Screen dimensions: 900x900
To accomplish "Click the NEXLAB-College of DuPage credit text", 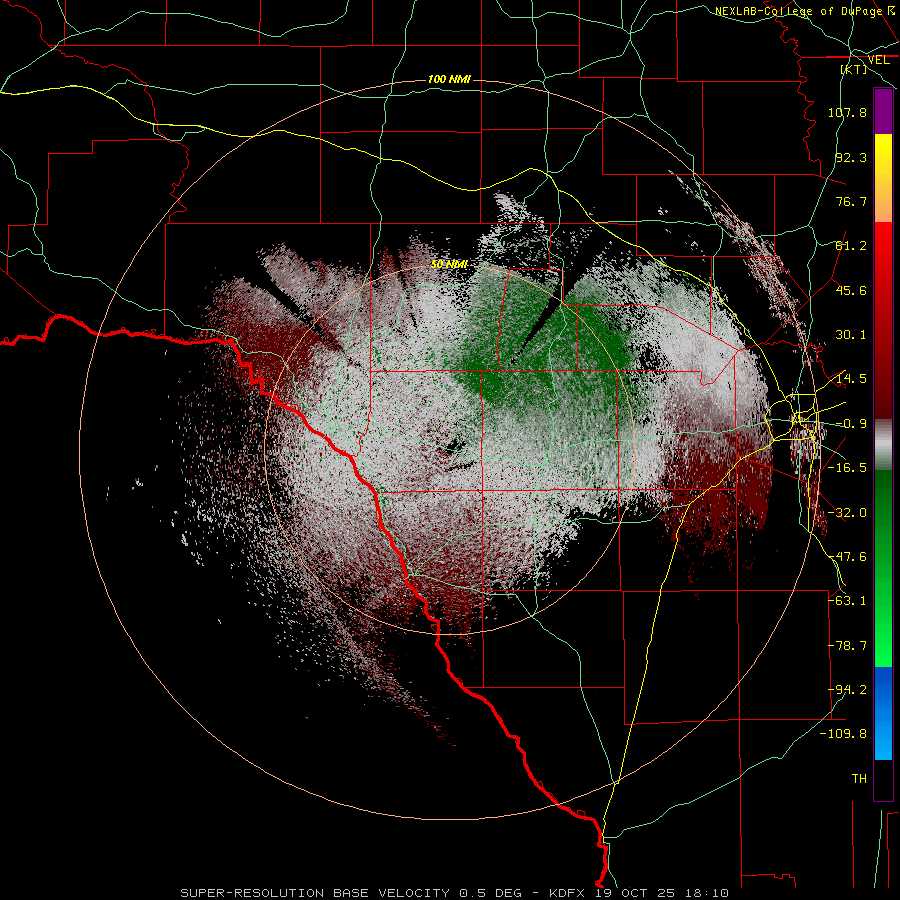I will [x=798, y=11].
